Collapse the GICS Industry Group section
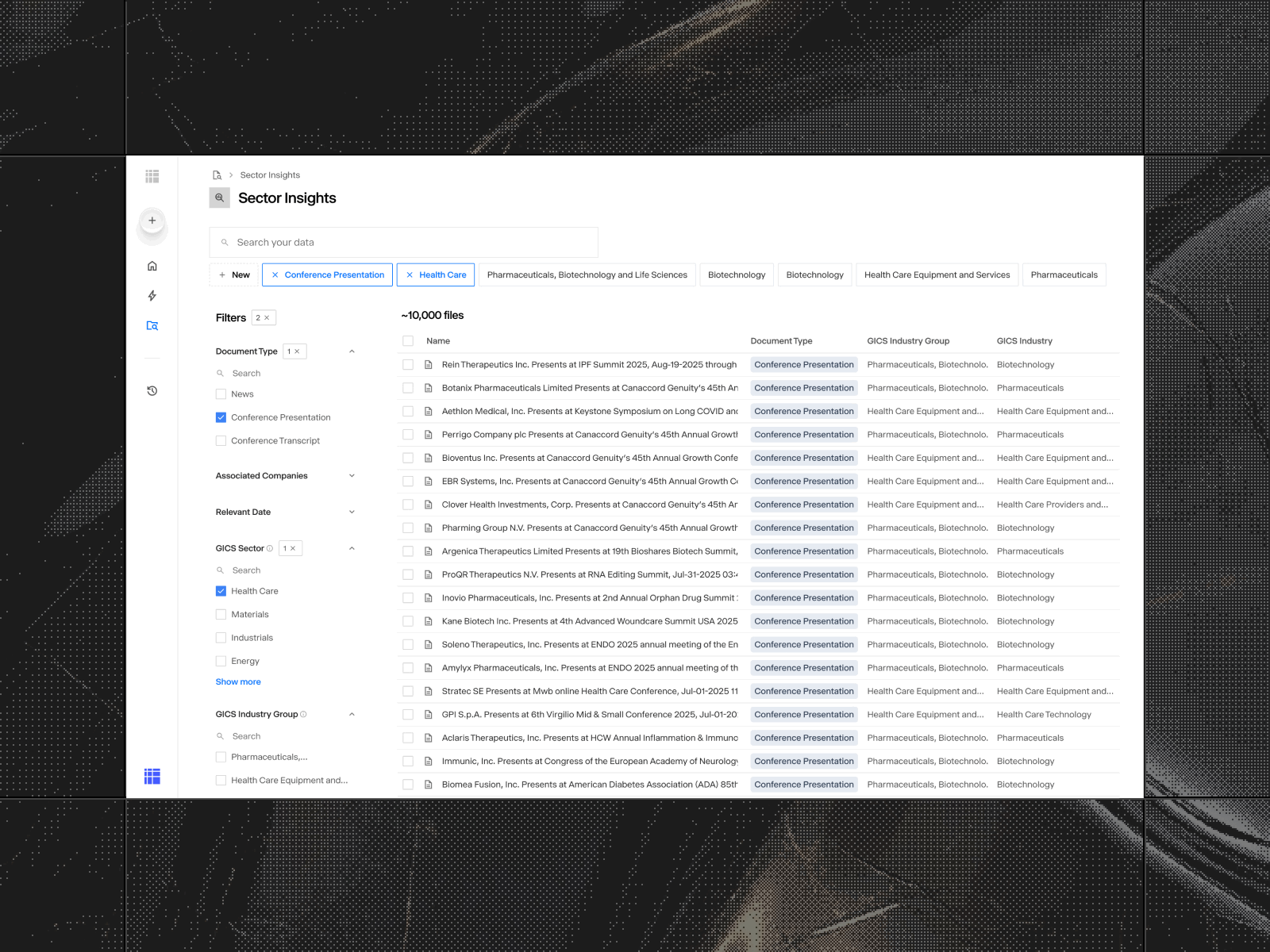The image size is (1270, 952). click(352, 714)
